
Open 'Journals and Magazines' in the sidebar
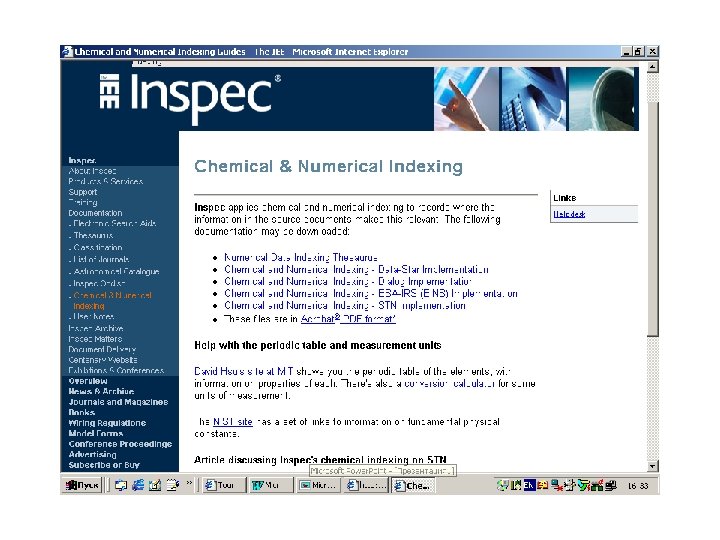tap(118, 402)
